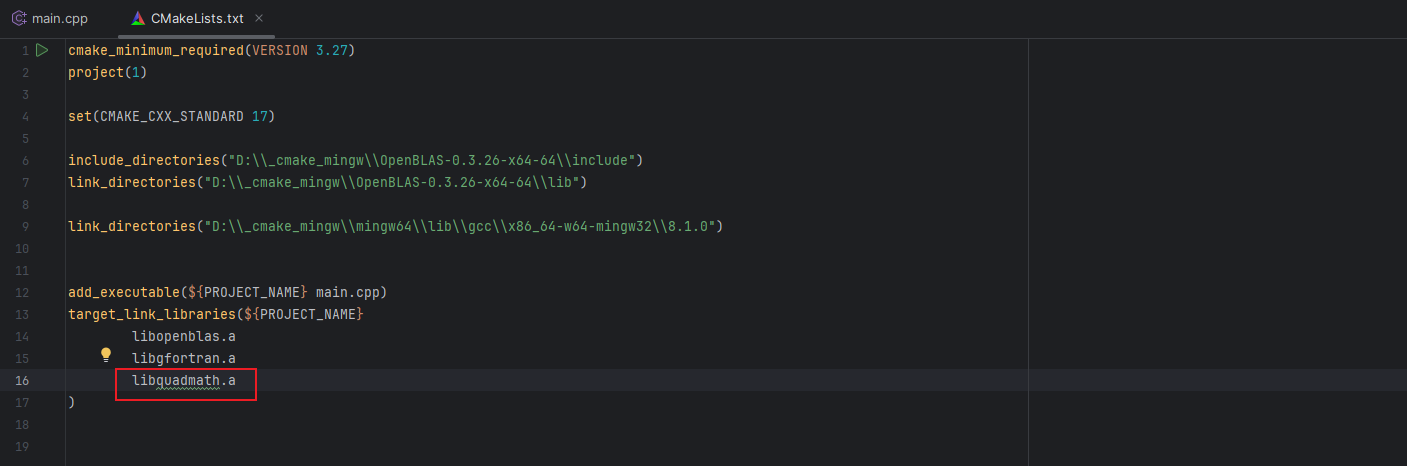Click on the project(1) line
The height and width of the screenshot is (466, 1407).
tap(107, 73)
